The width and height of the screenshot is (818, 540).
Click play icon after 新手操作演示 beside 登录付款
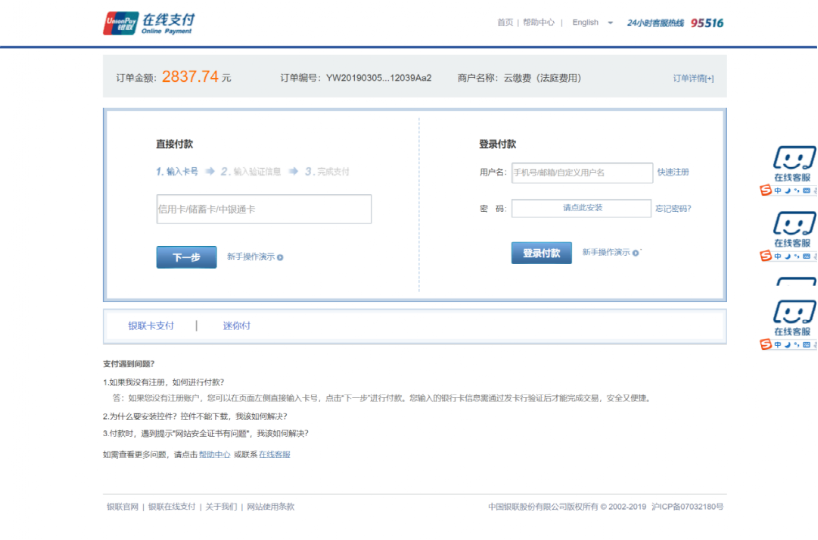pos(635,253)
